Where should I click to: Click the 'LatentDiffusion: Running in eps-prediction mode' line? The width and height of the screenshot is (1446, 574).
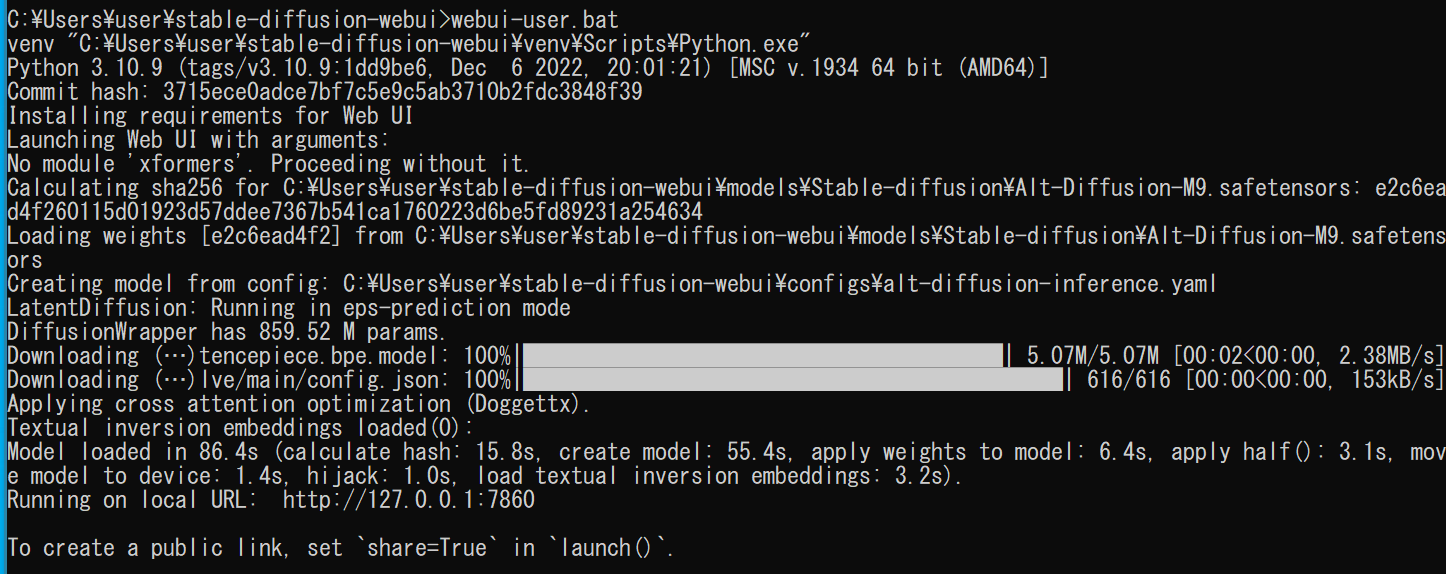click(x=288, y=307)
